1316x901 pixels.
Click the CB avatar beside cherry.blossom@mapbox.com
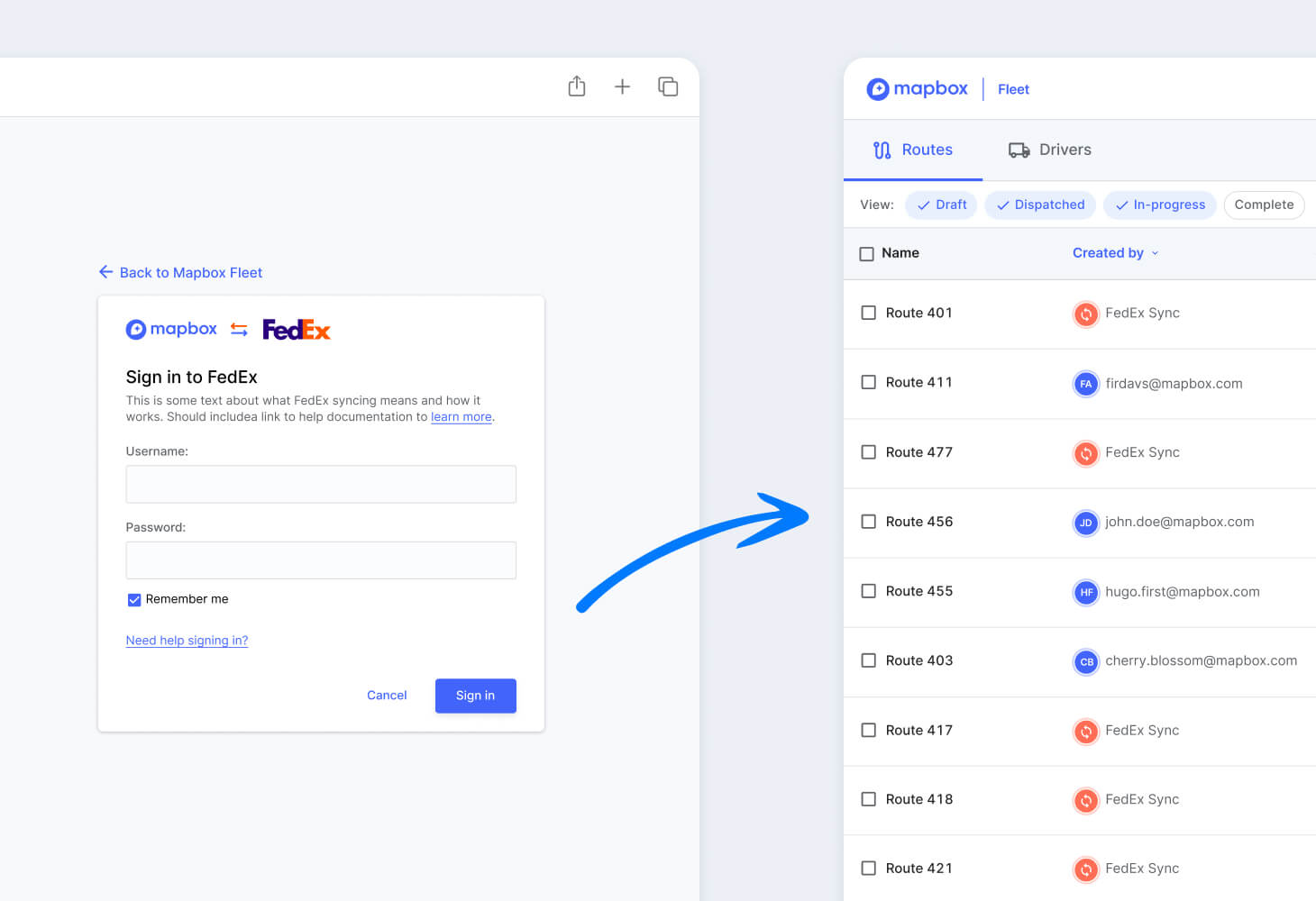pyautogui.click(x=1086, y=661)
